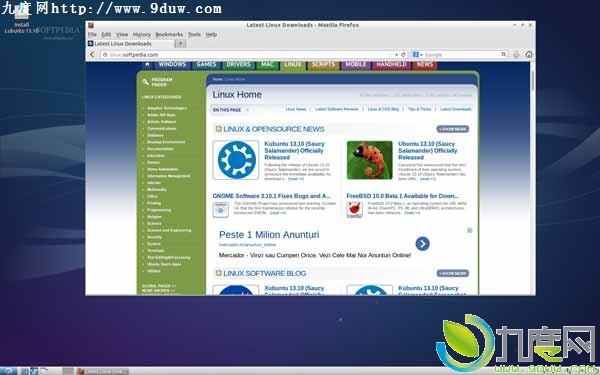Viewport: 600px width, 375px height.
Task: Expand the address bar history dropdown
Action: [396, 55]
